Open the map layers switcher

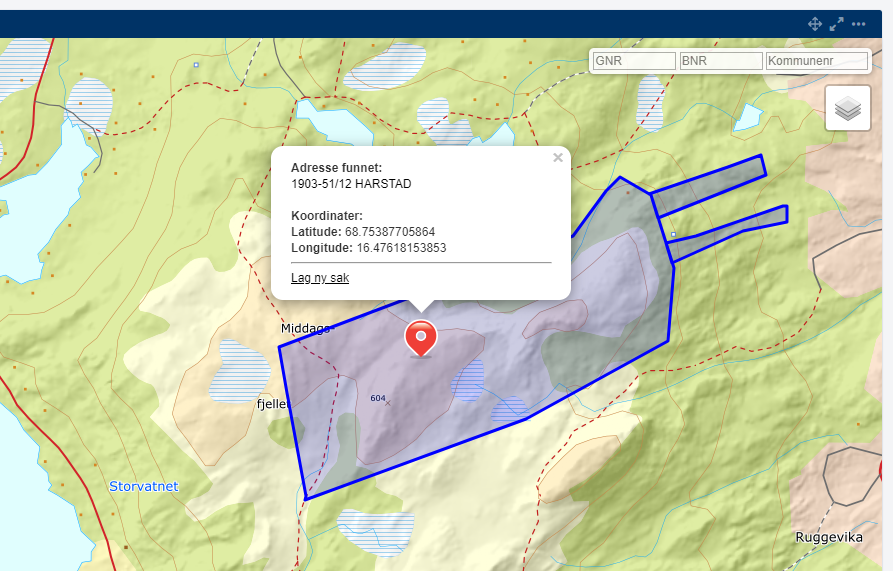[848, 108]
